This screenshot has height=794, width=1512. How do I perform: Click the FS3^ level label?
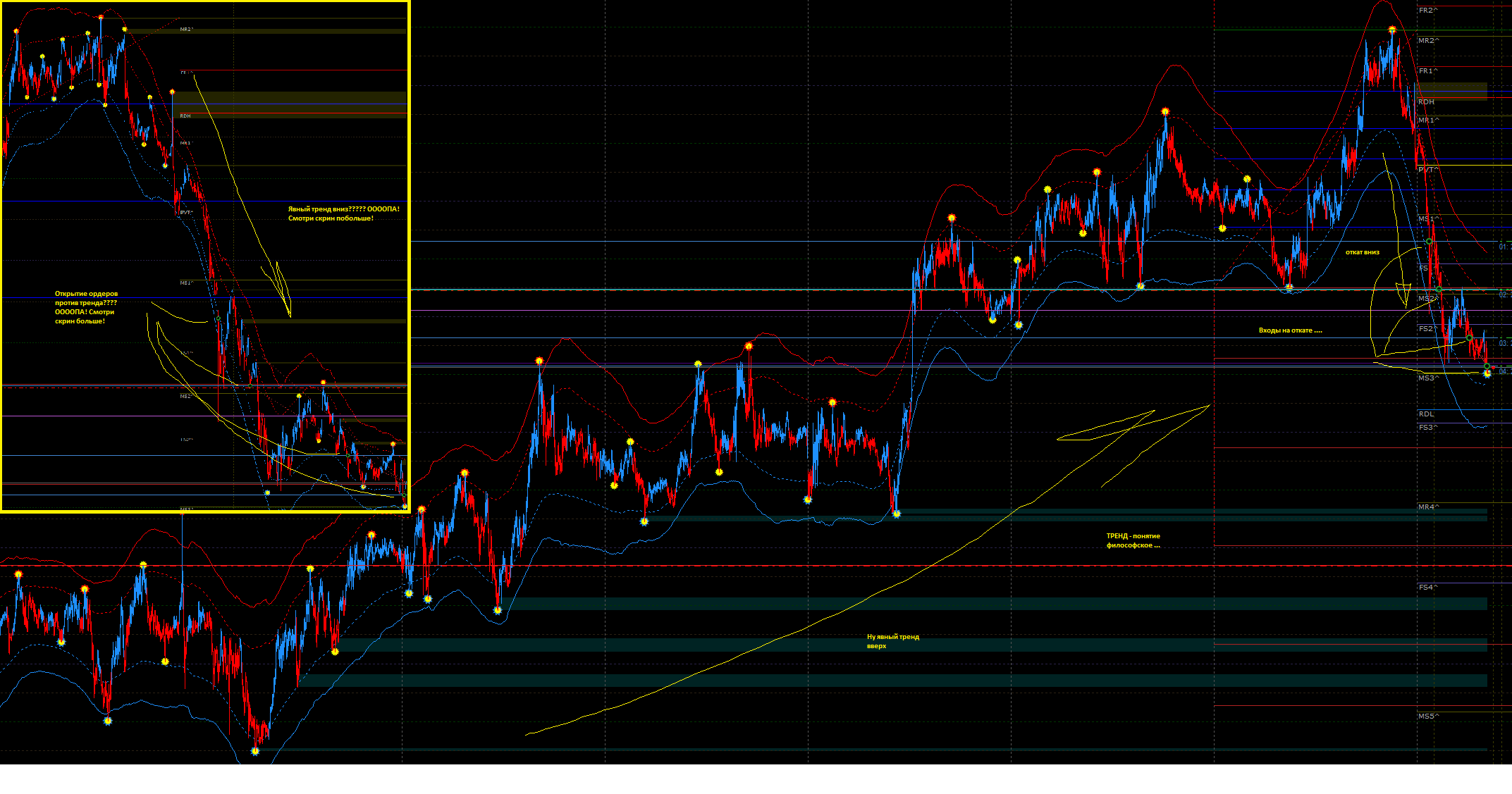tap(1428, 428)
